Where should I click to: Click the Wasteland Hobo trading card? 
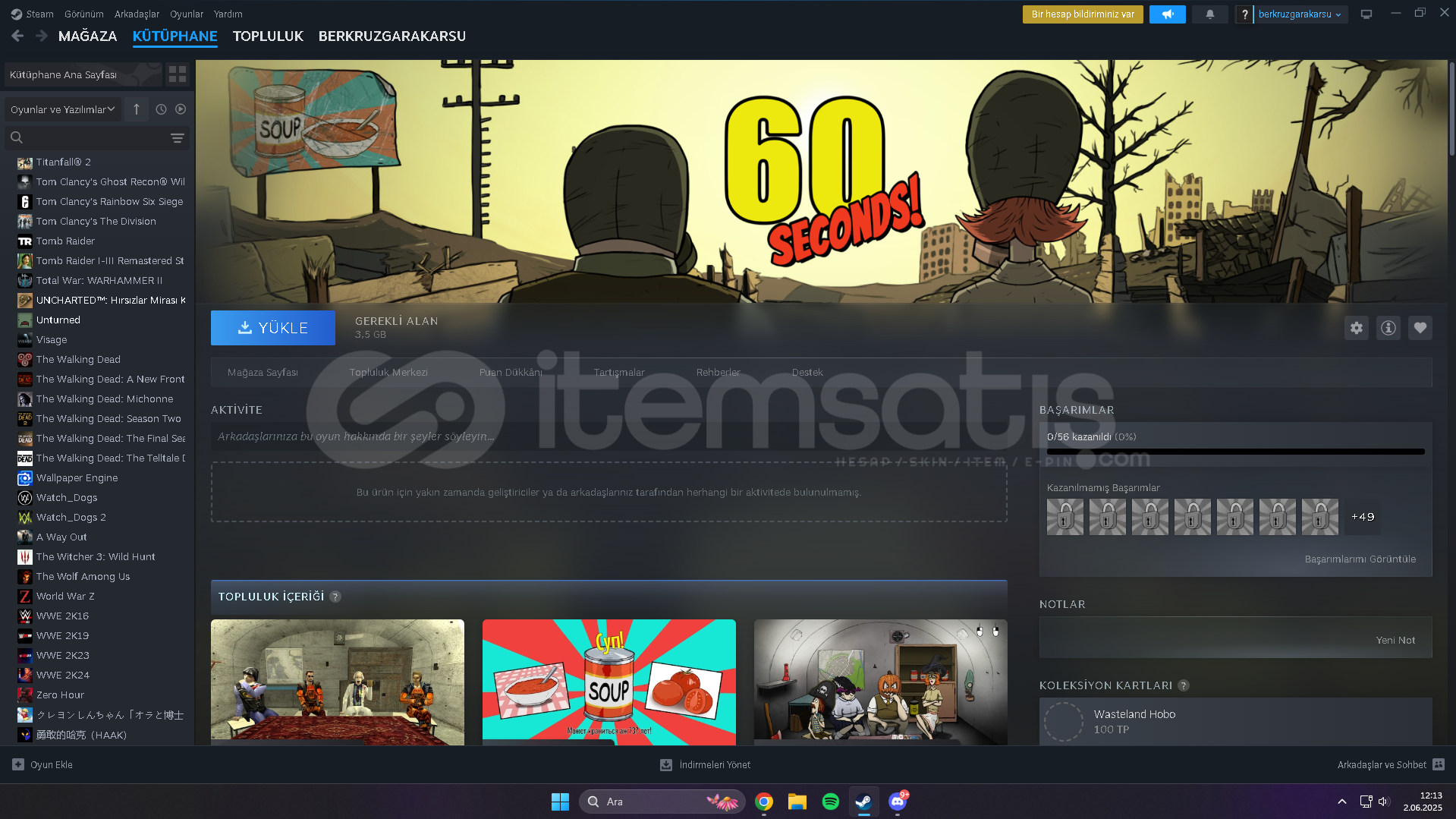click(1236, 721)
